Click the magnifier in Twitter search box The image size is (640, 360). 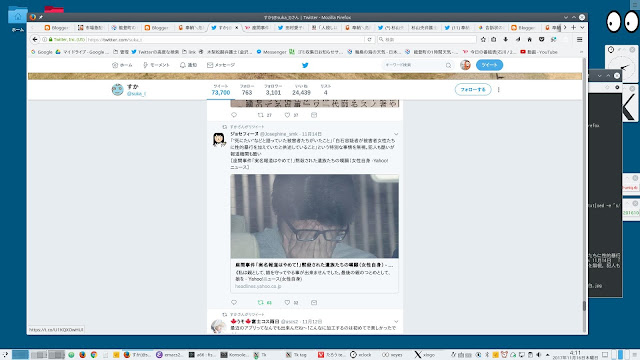pos(448,65)
